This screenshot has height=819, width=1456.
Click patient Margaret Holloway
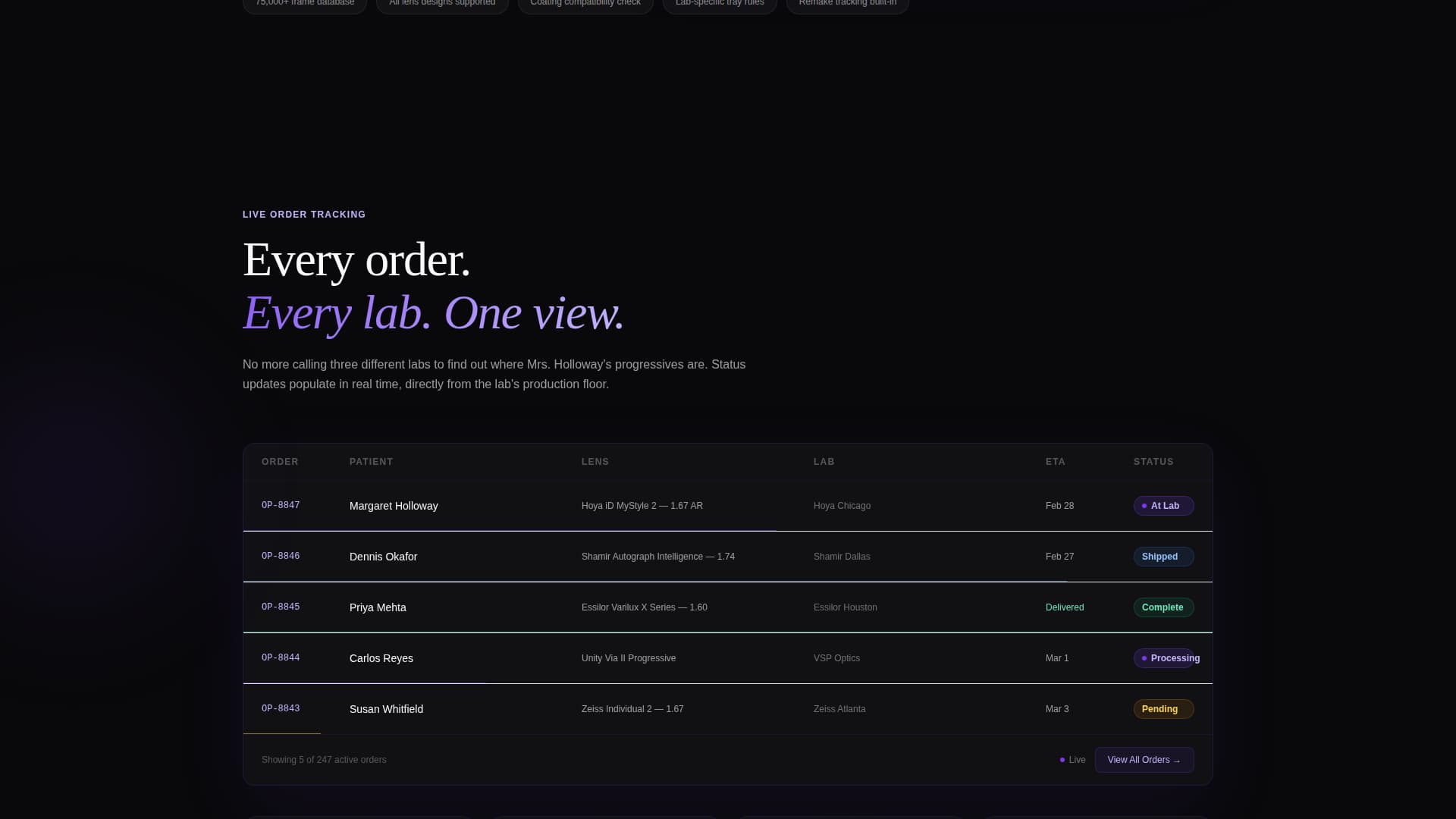394,506
